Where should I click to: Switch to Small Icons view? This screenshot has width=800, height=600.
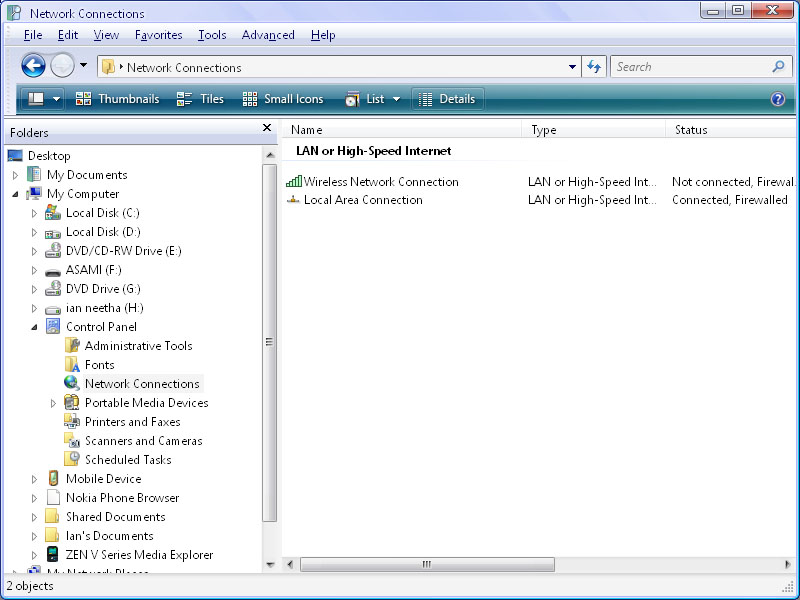tap(282, 99)
